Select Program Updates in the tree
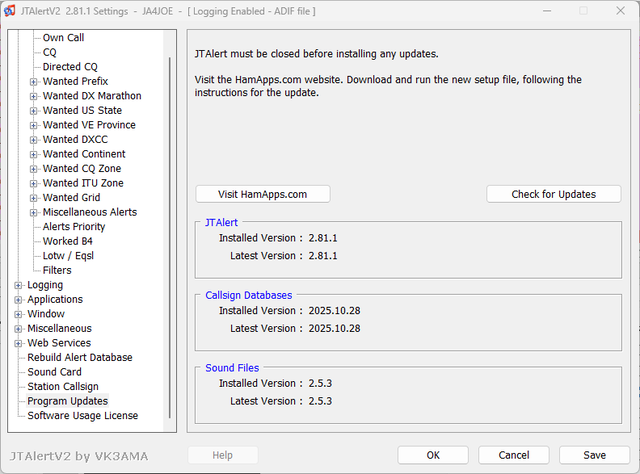 tap(68, 401)
